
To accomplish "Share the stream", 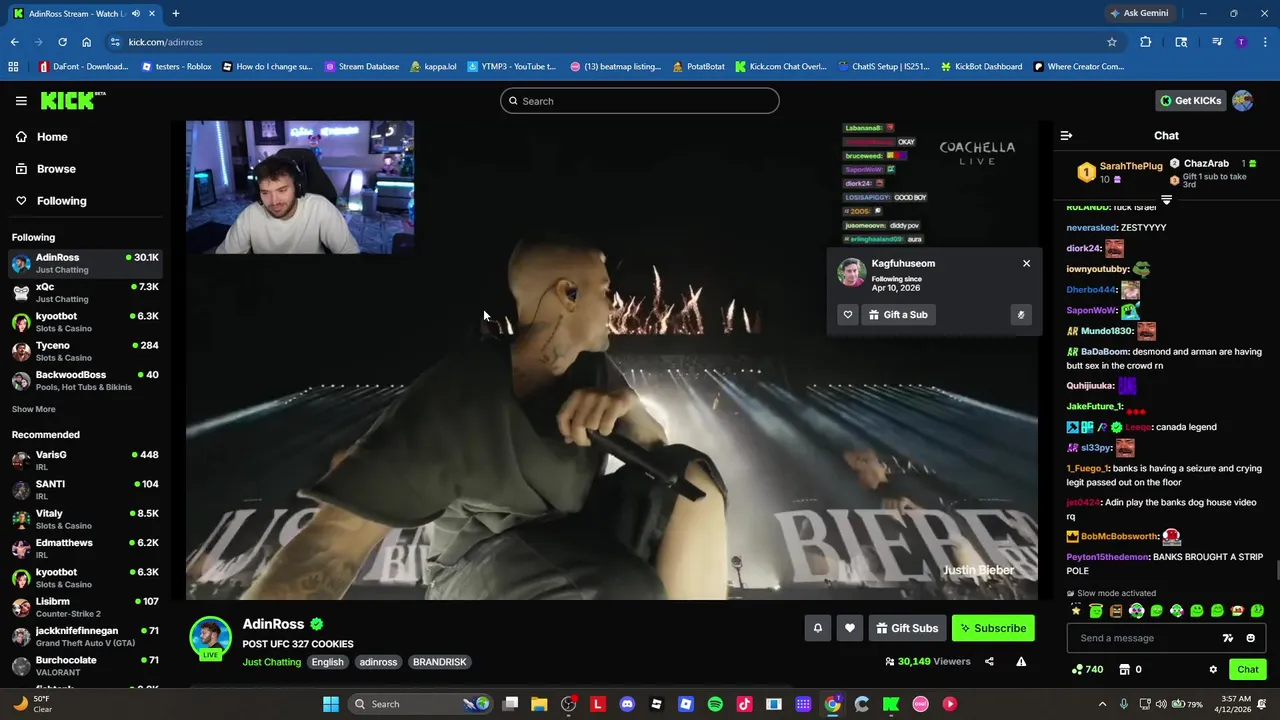I will (x=989, y=661).
